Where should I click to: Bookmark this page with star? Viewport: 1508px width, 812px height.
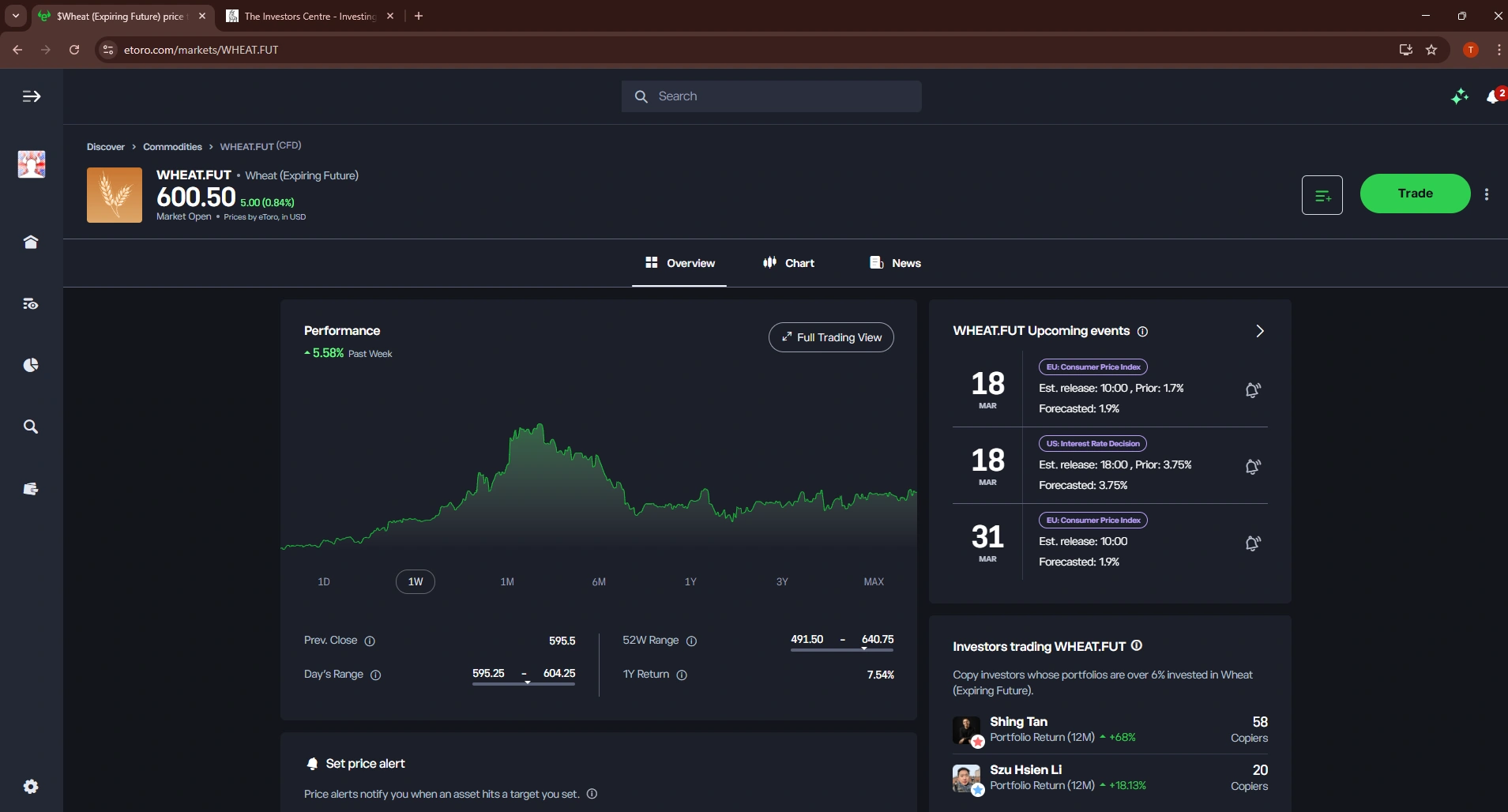click(1431, 50)
